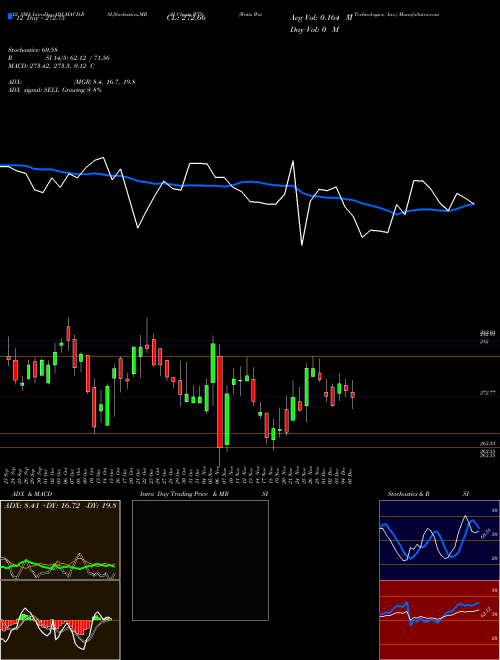Click the 'CL: 272.66' closing price text
This screenshot has height=660, width=500.
[x=185, y=18]
